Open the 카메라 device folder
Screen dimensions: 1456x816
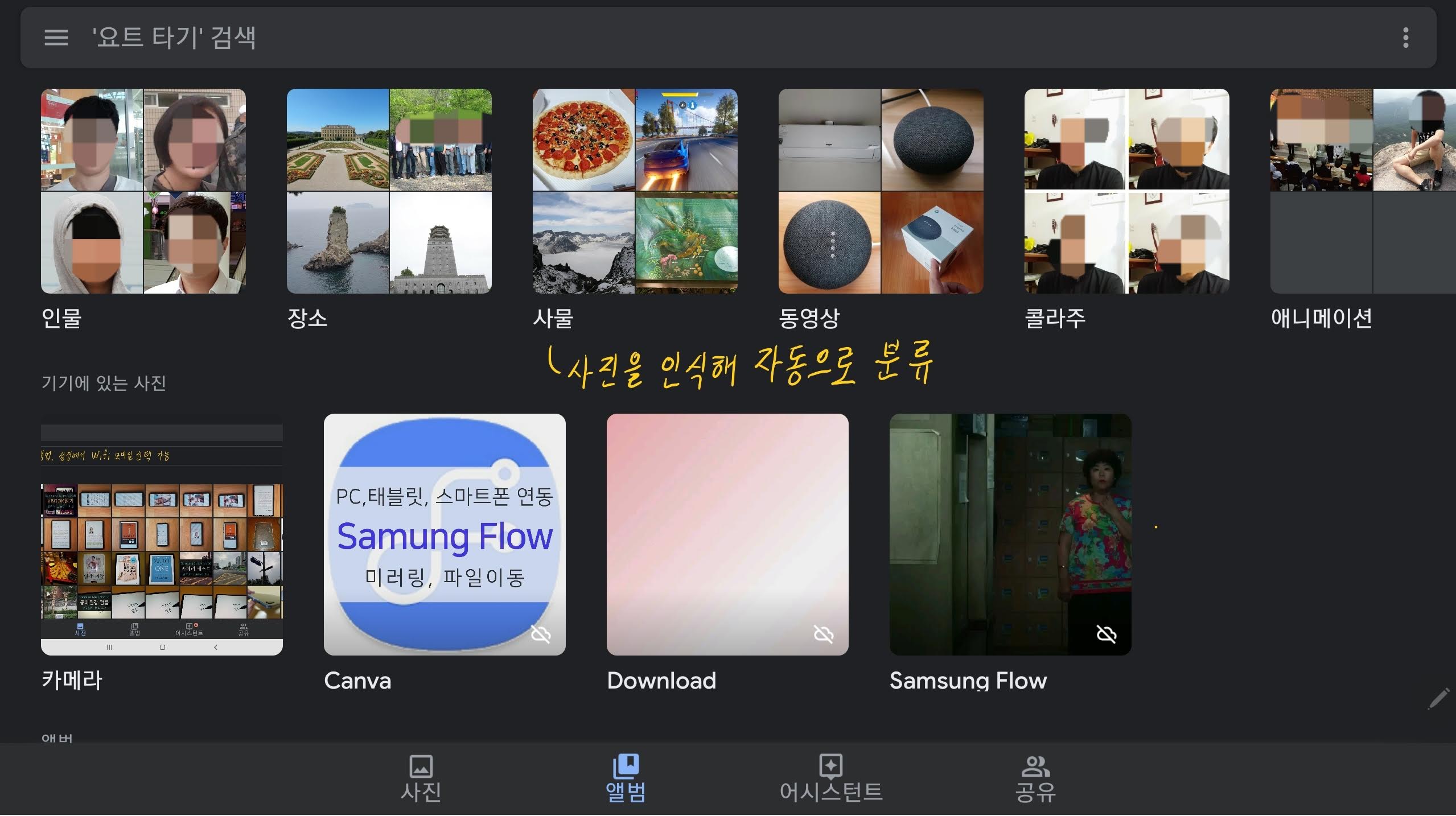click(162, 535)
